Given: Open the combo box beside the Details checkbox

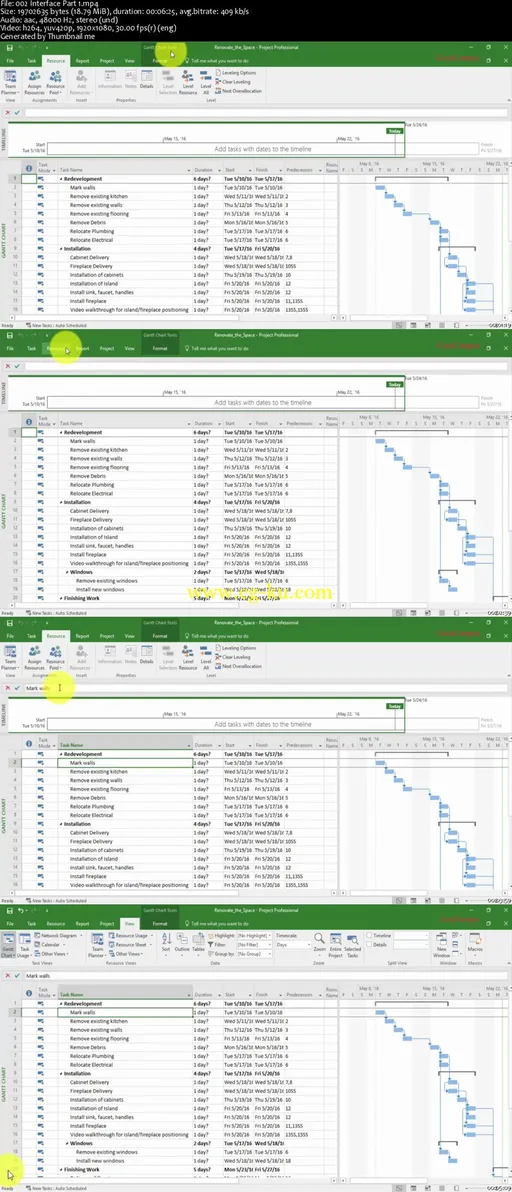Looking at the screenshot, I should [411, 943].
